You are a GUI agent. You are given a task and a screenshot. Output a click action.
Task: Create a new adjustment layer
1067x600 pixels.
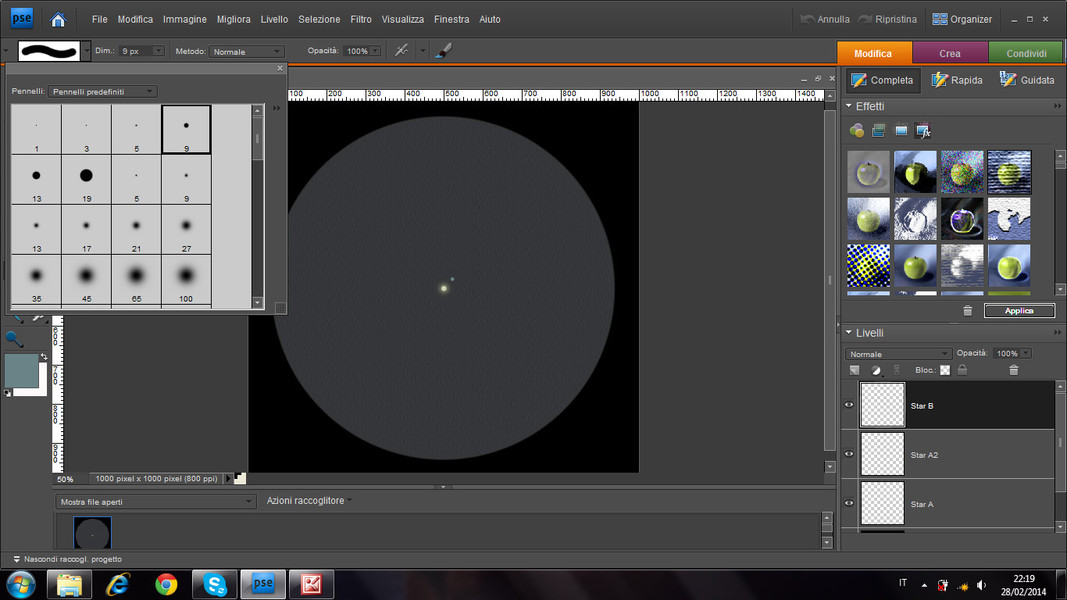876,370
